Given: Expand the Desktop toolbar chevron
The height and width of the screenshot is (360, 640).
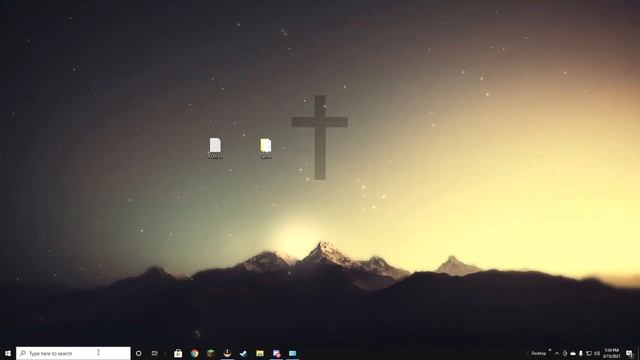Looking at the screenshot, I should [550, 350].
